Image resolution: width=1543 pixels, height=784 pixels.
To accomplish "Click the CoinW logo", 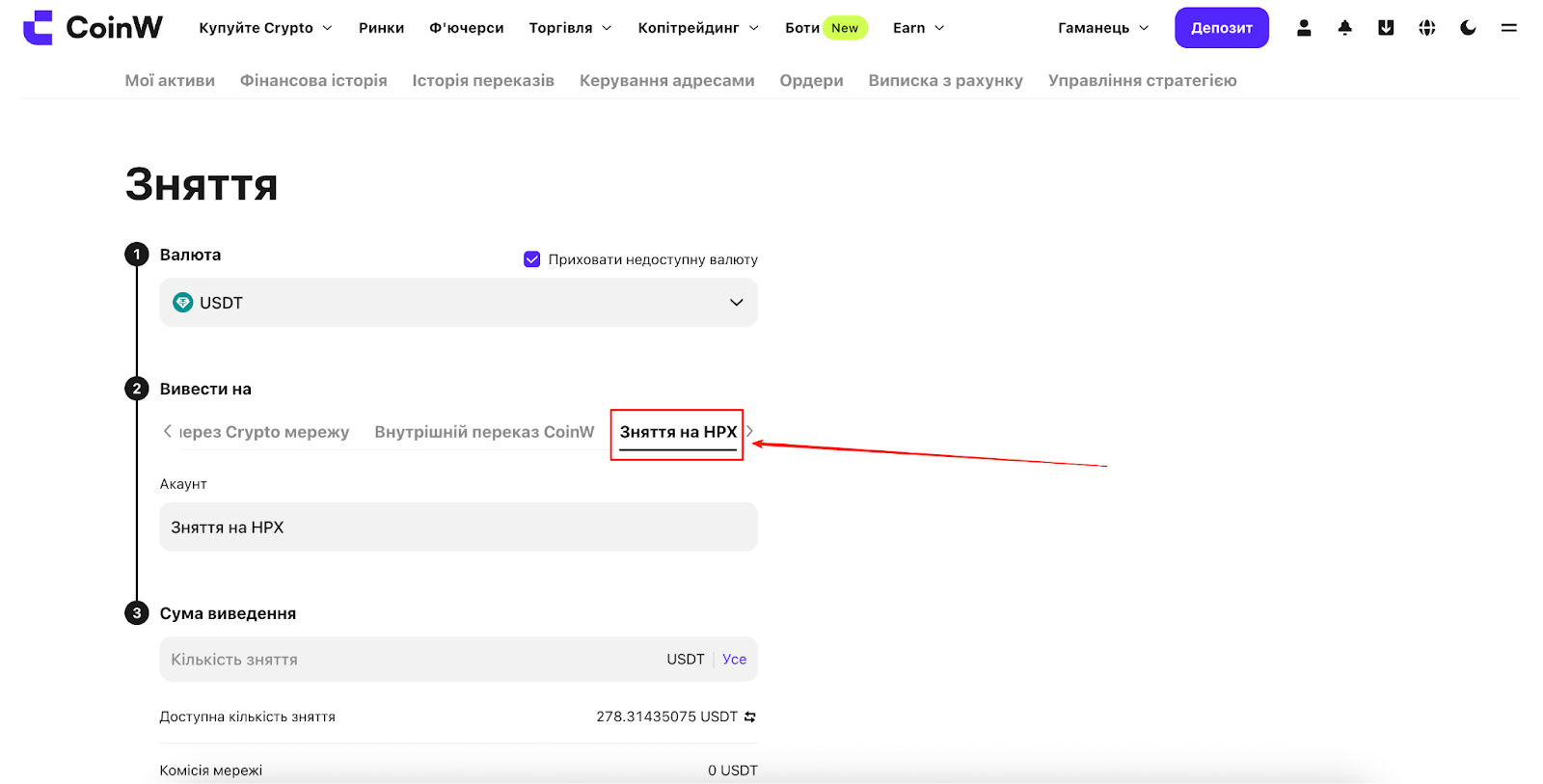I will coord(93,28).
